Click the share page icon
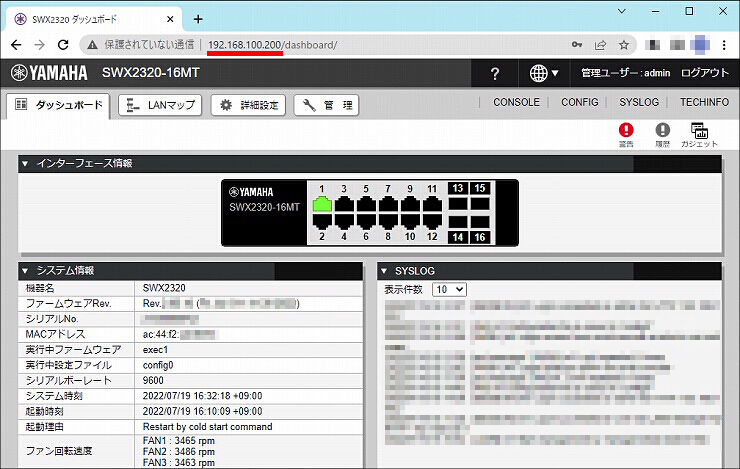 click(600, 45)
